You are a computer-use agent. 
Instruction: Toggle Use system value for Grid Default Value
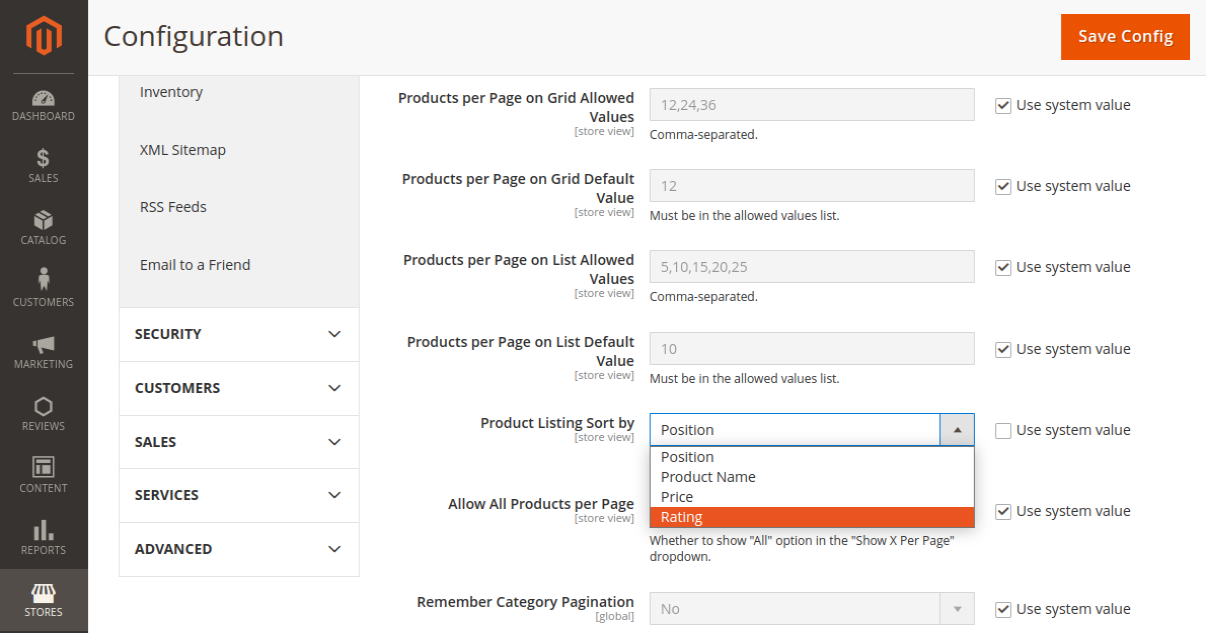pyautogui.click(x=1003, y=186)
